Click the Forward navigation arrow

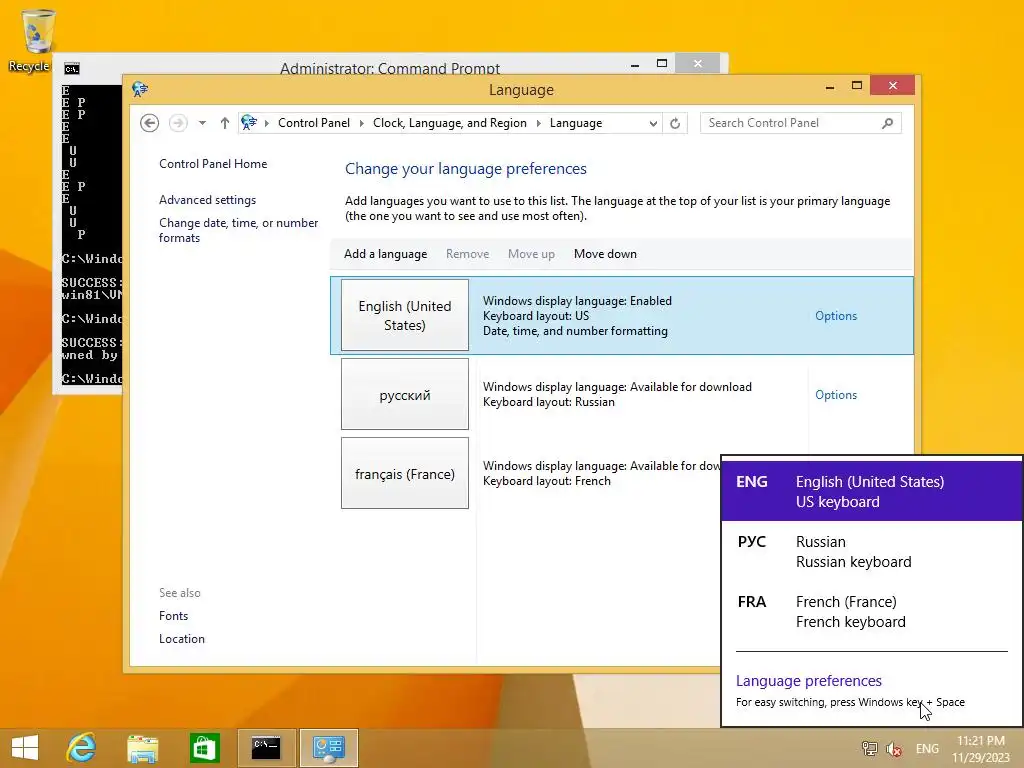pyautogui.click(x=178, y=123)
